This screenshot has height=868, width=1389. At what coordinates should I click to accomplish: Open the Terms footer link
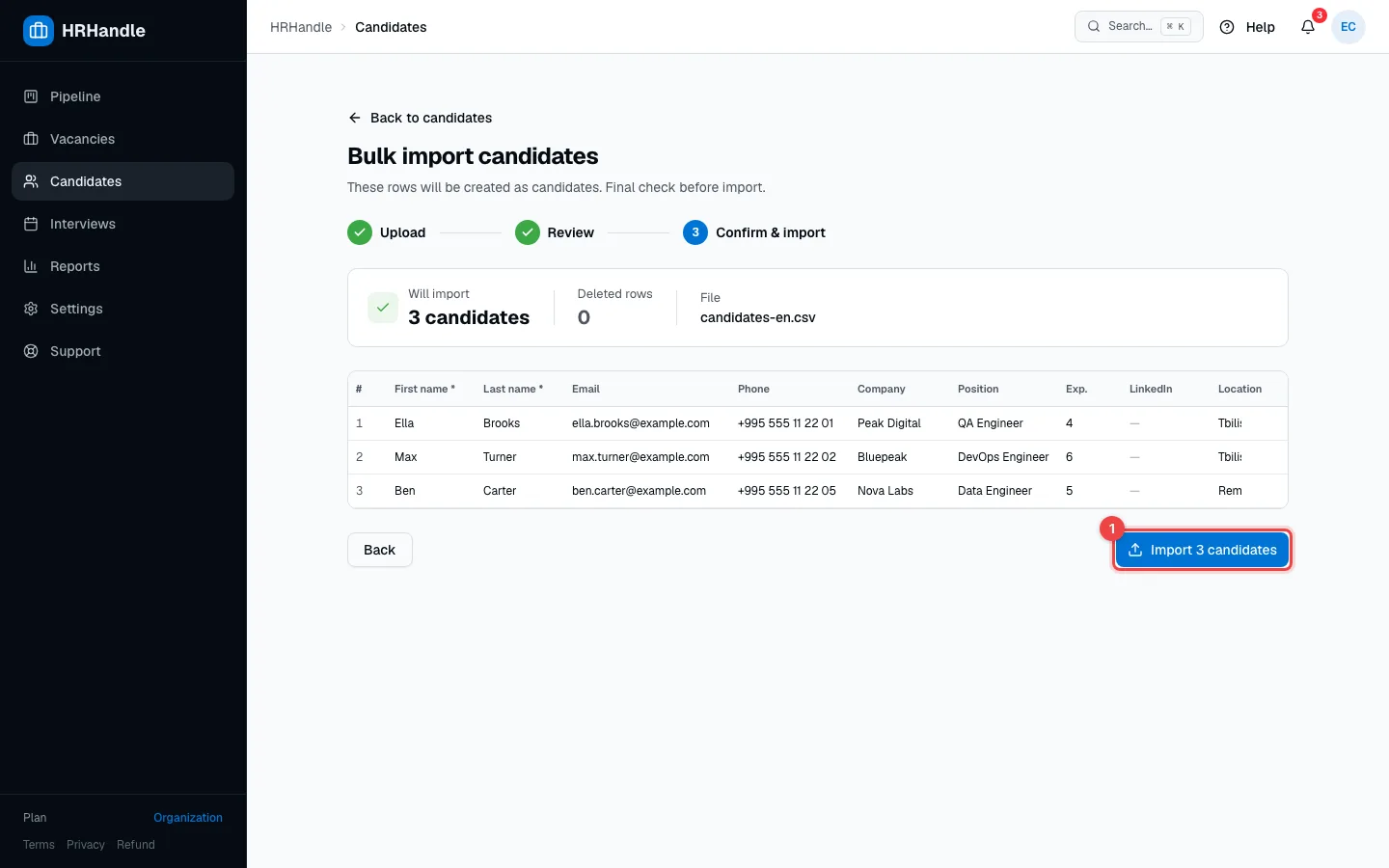[39, 845]
